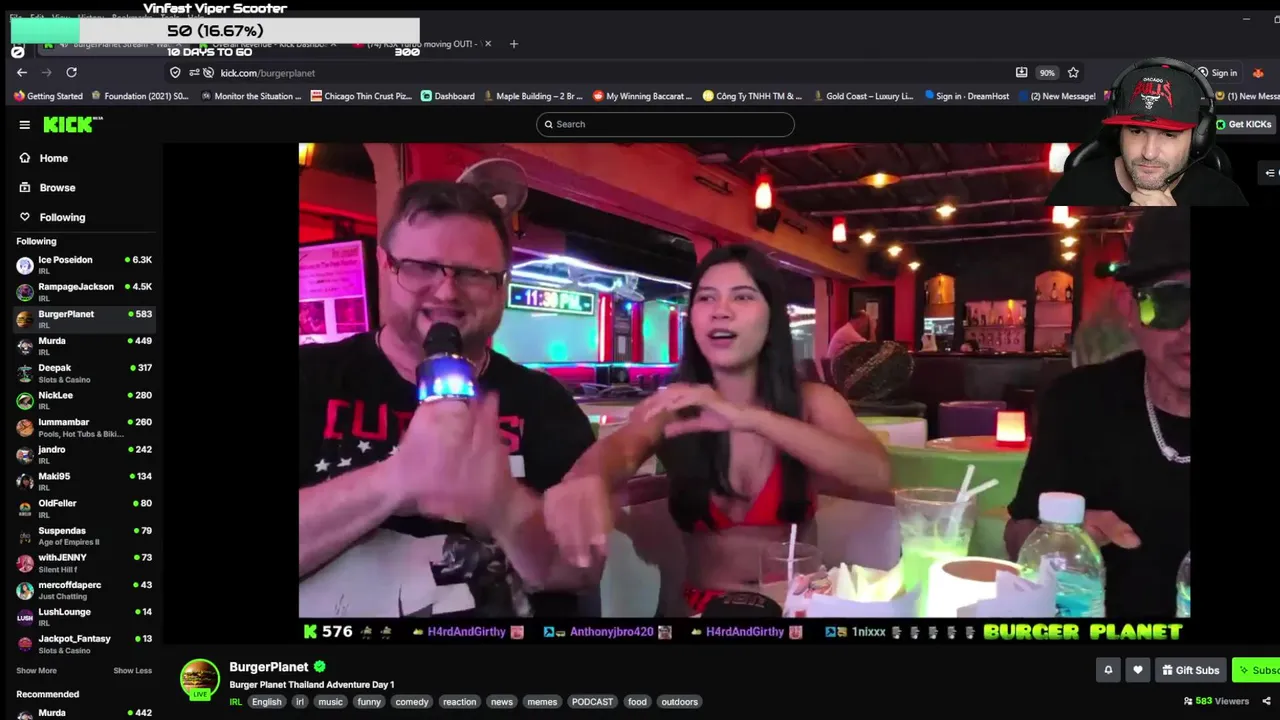Open Murda under Recommended

click(x=84, y=713)
